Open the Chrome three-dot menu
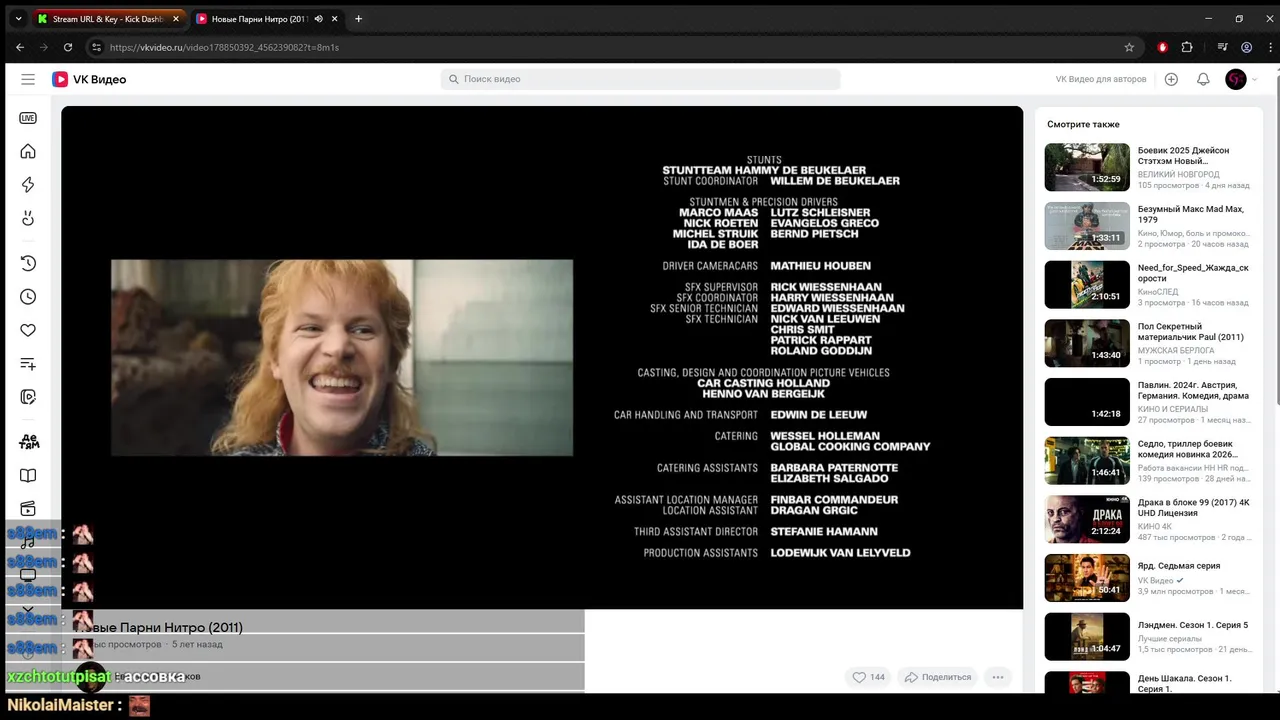This screenshot has height=720, width=1280. tap(1268, 47)
